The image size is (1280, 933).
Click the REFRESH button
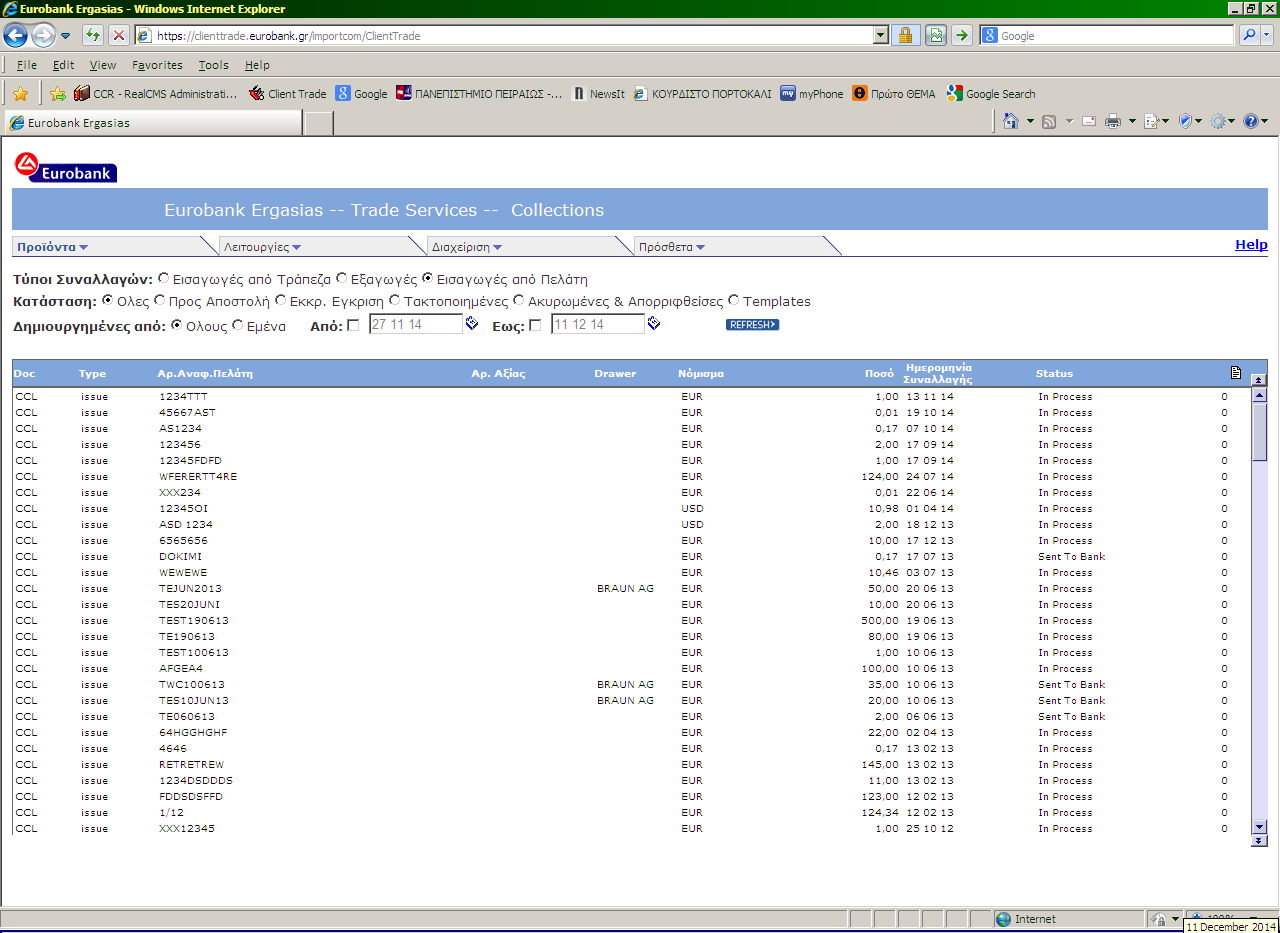click(752, 324)
